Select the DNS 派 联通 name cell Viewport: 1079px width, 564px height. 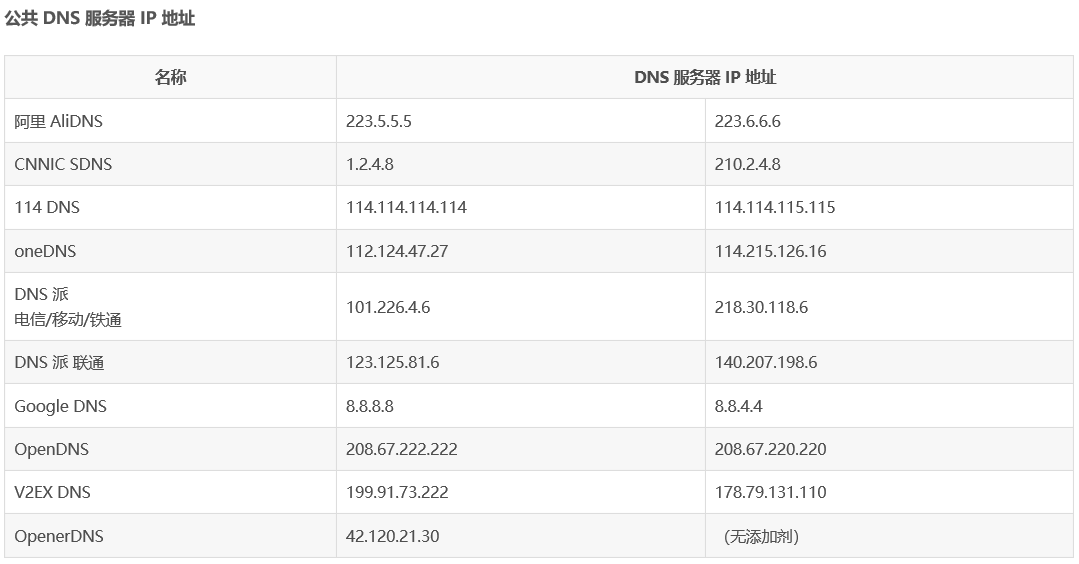tap(171, 362)
